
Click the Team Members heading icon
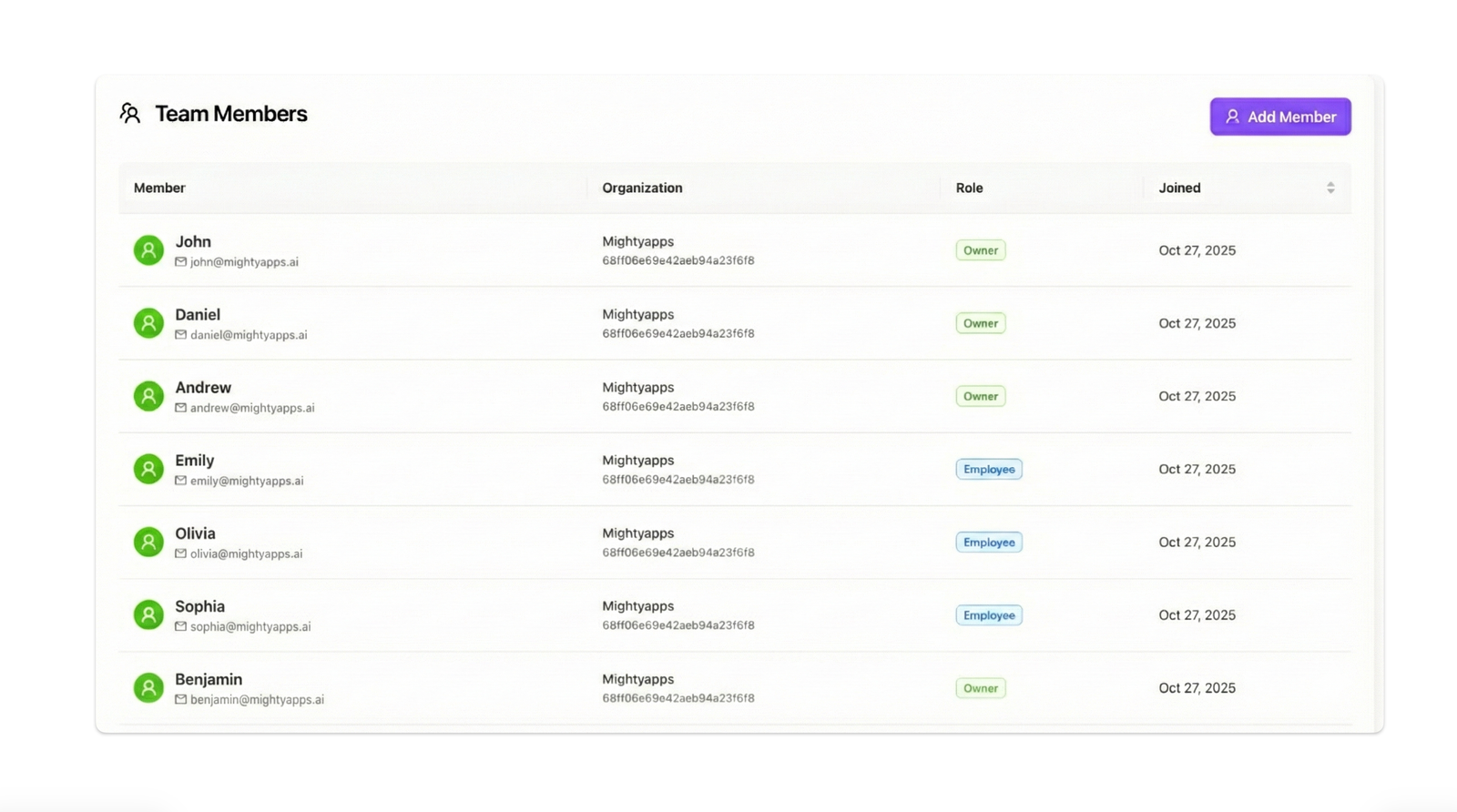click(x=130, y=114)
